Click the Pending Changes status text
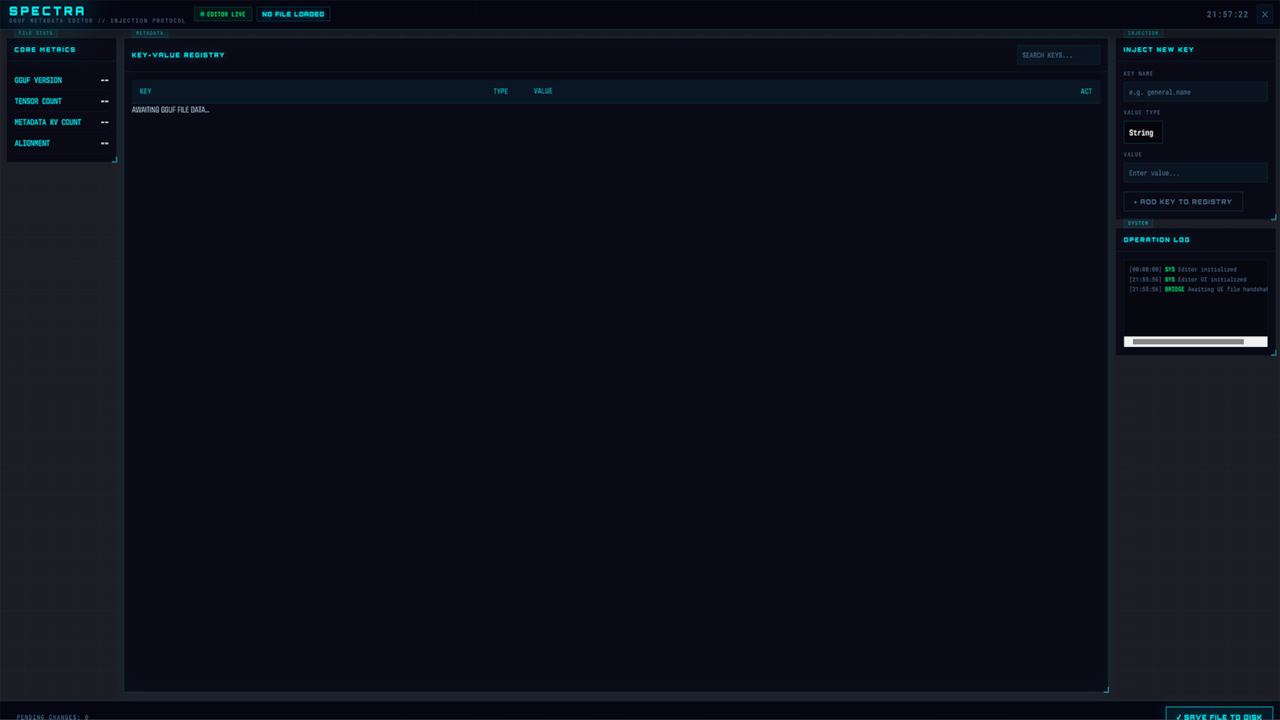This screenshot has height=720, width=1280. coord(52,717)
